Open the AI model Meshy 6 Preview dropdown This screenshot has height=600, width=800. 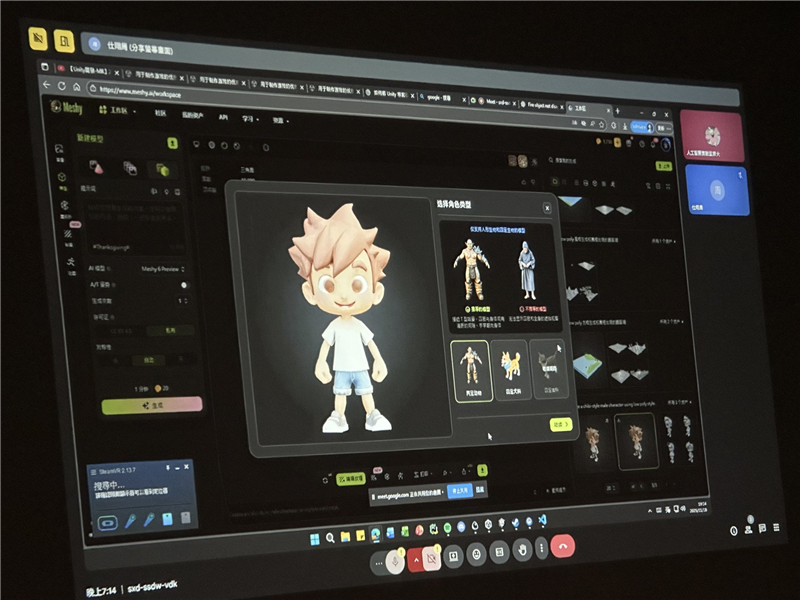(163, 268)
